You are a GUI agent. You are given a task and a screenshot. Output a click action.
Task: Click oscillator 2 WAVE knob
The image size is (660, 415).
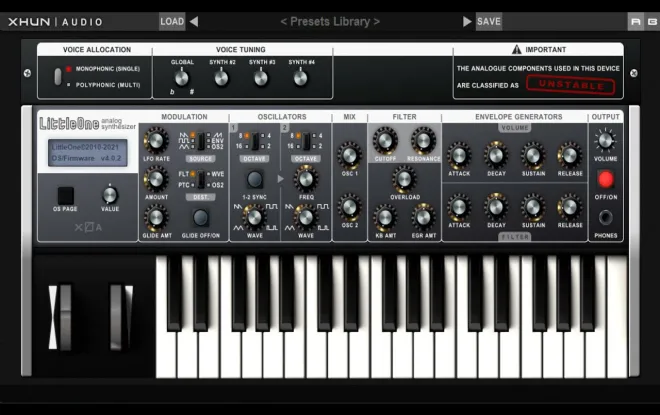click(306, 218)
